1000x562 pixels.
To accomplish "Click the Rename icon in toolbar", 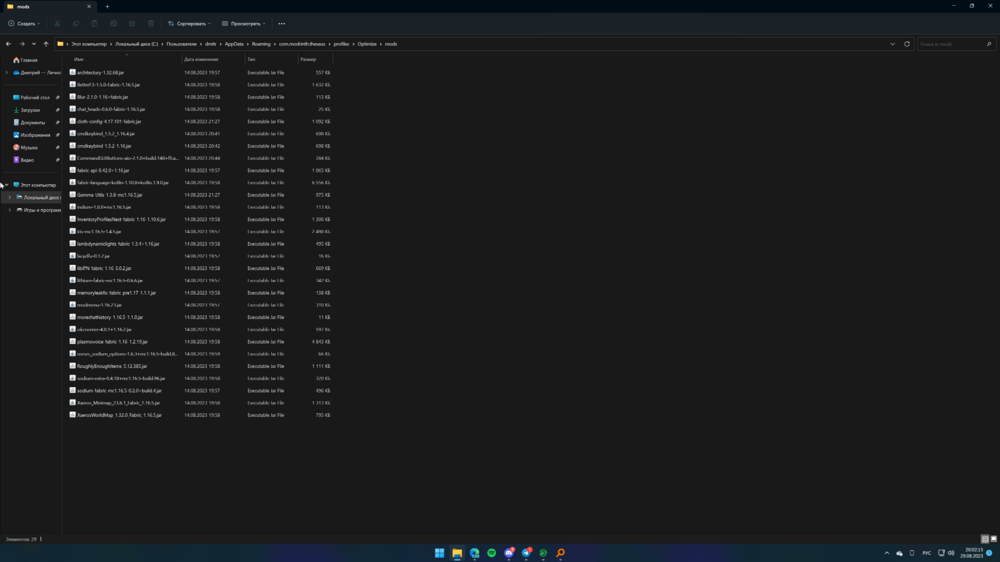I will [x=114, y=24].
